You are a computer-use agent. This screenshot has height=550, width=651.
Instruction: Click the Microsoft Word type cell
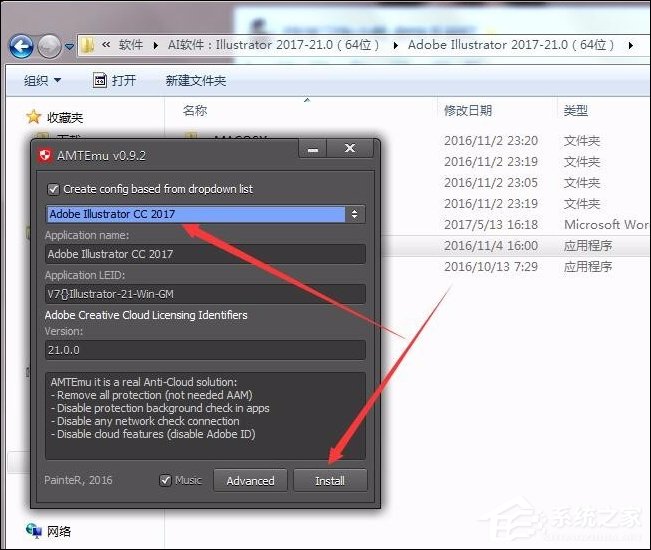tap(606, 225)
